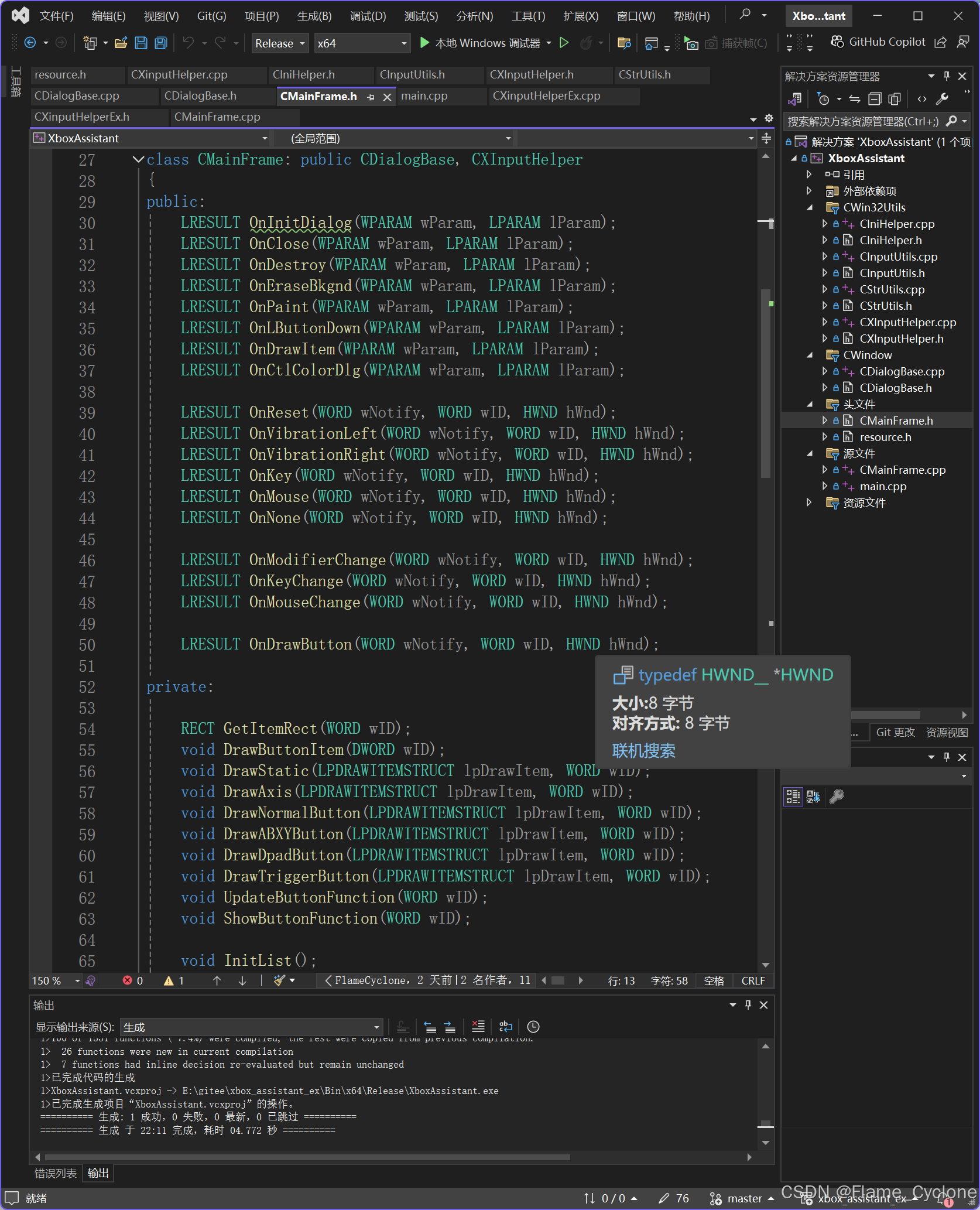Open the Release configuration dropdown

click(280, 43)
